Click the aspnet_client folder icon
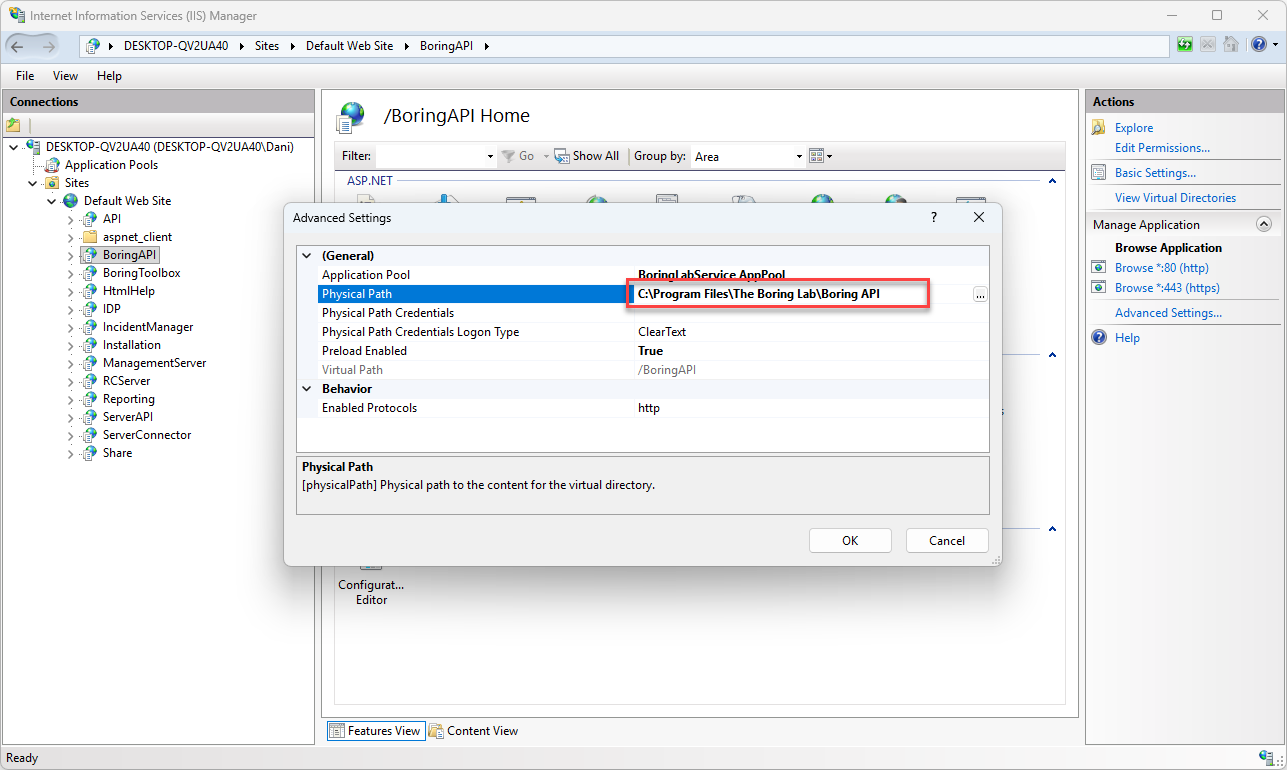 [x=89, y=237]
